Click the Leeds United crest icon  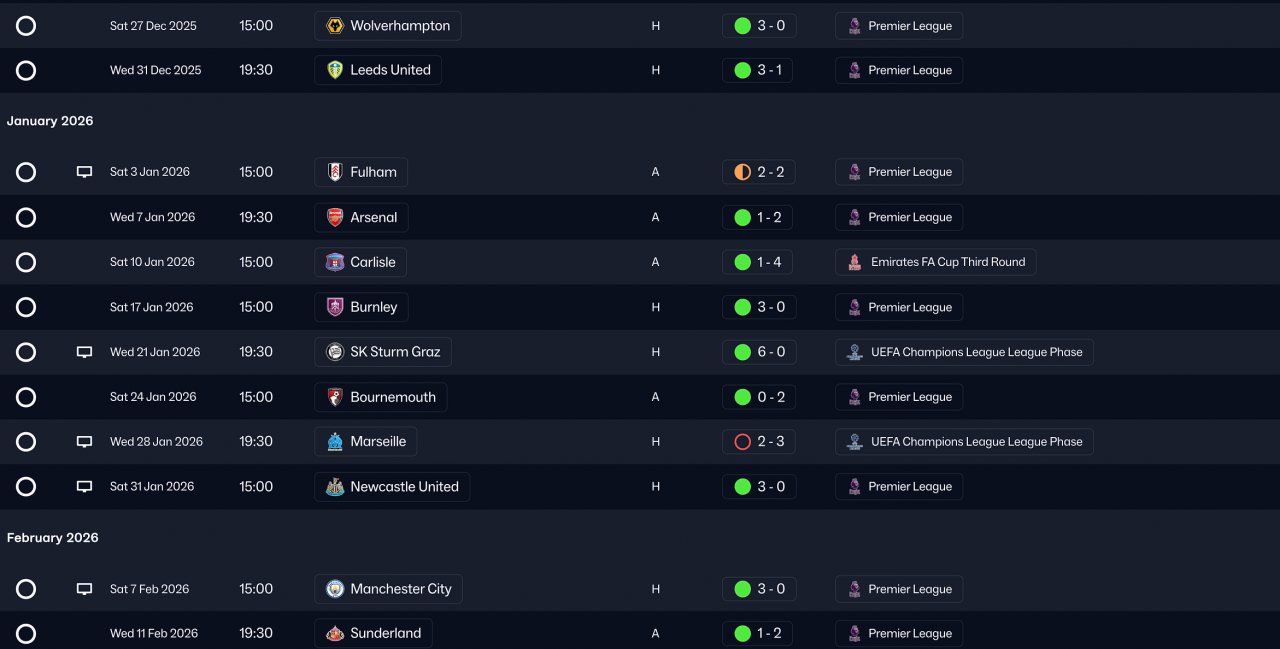pos(335,70)
